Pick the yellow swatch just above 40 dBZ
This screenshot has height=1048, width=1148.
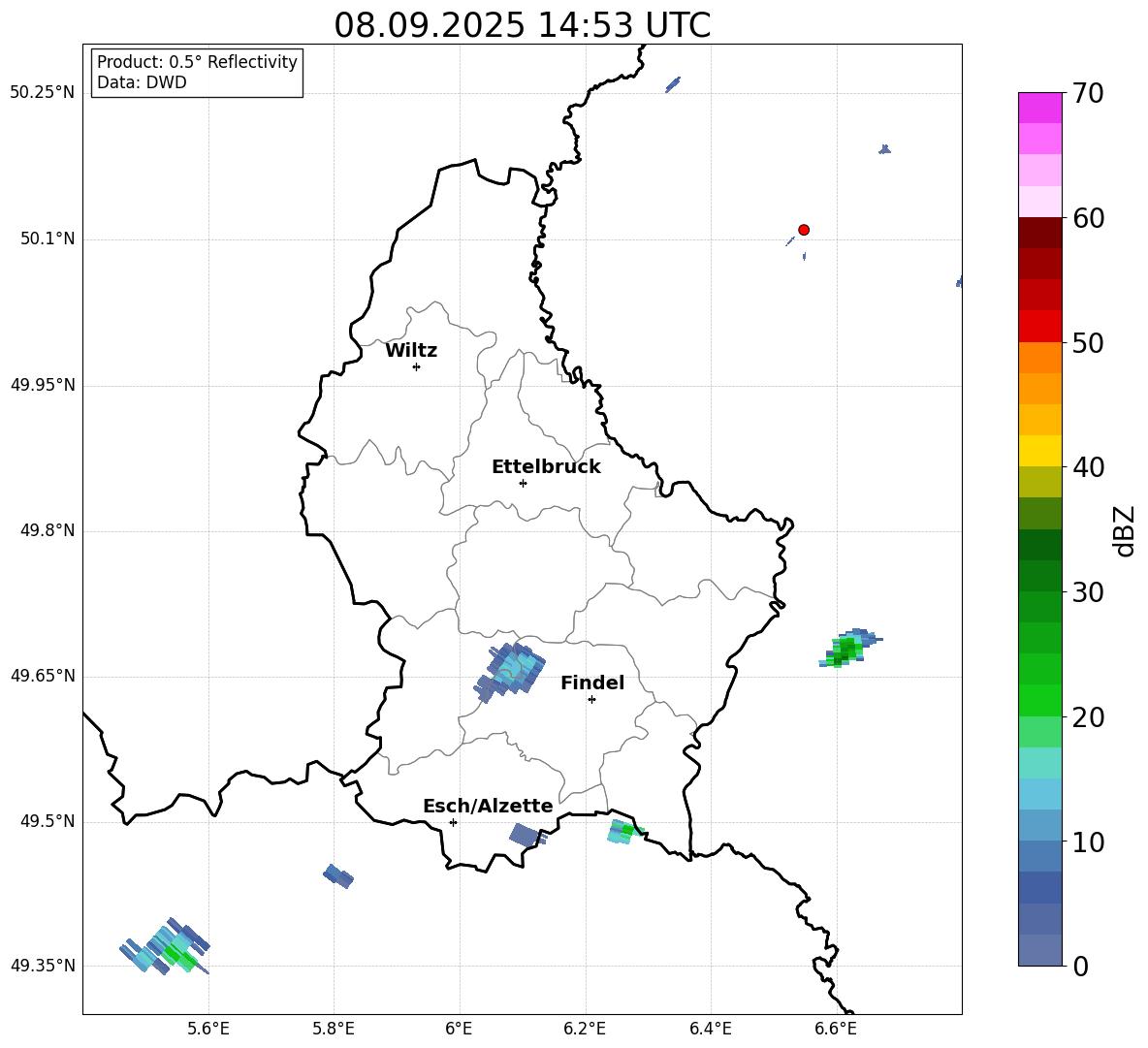pyautogui.click(x=1039, y=451)
